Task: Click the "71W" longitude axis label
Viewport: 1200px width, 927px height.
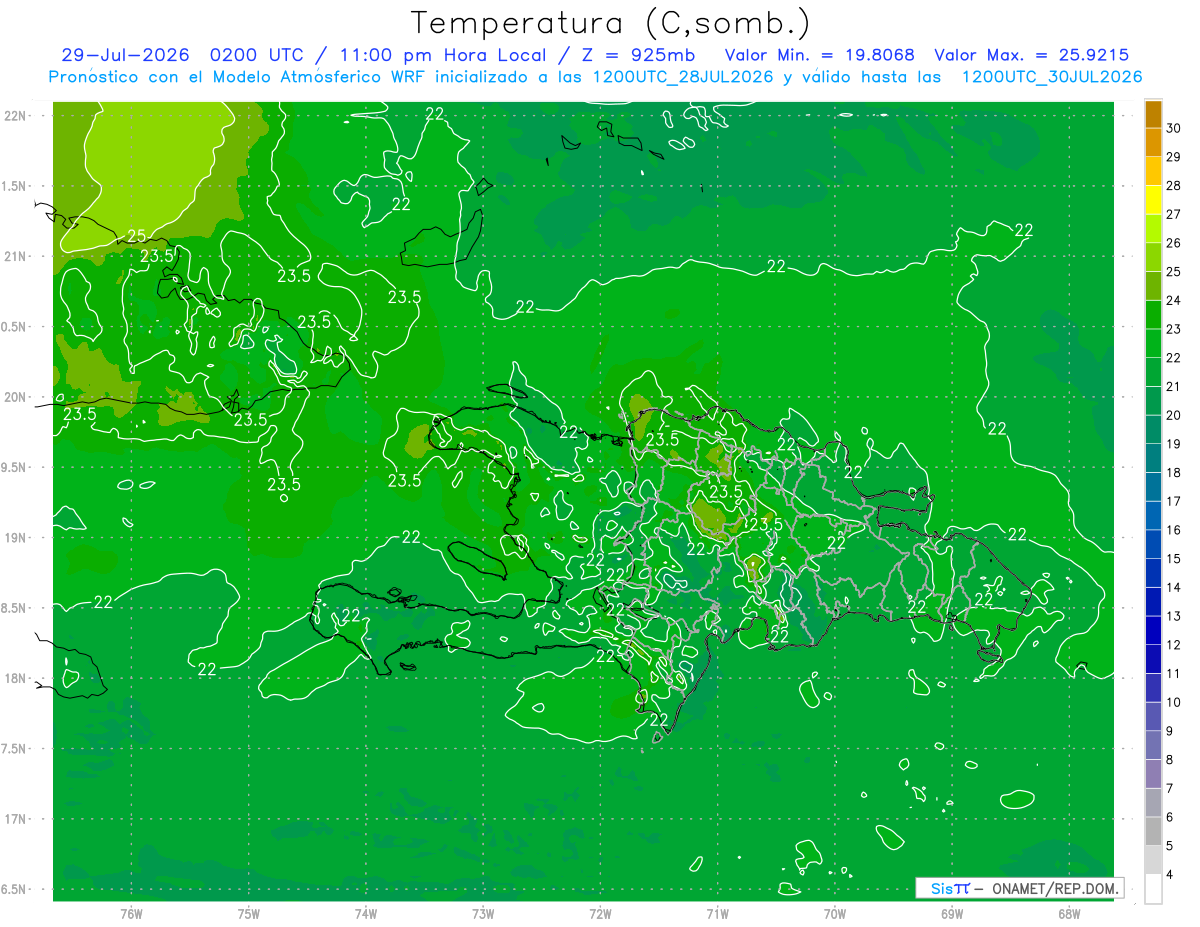Action: coord(717,914)
